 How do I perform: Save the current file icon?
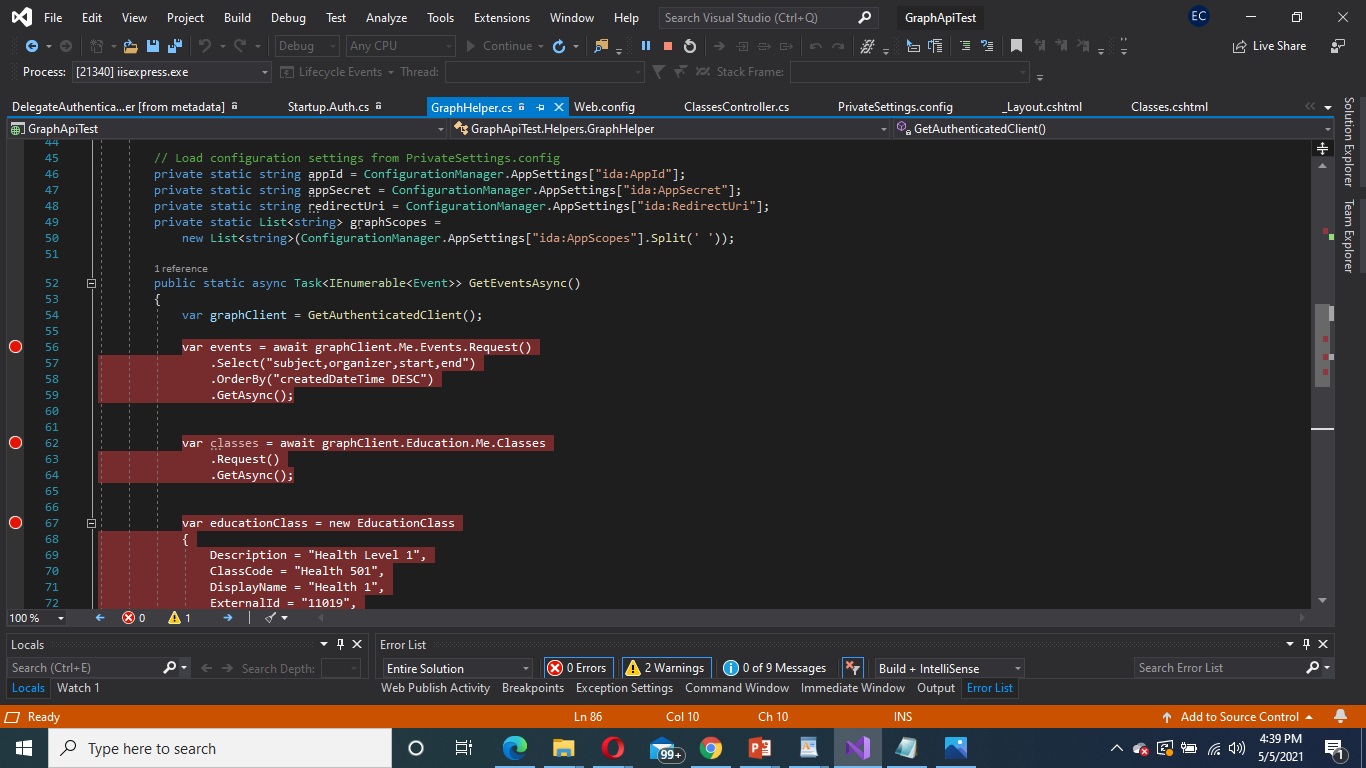(x=153, y=46)
